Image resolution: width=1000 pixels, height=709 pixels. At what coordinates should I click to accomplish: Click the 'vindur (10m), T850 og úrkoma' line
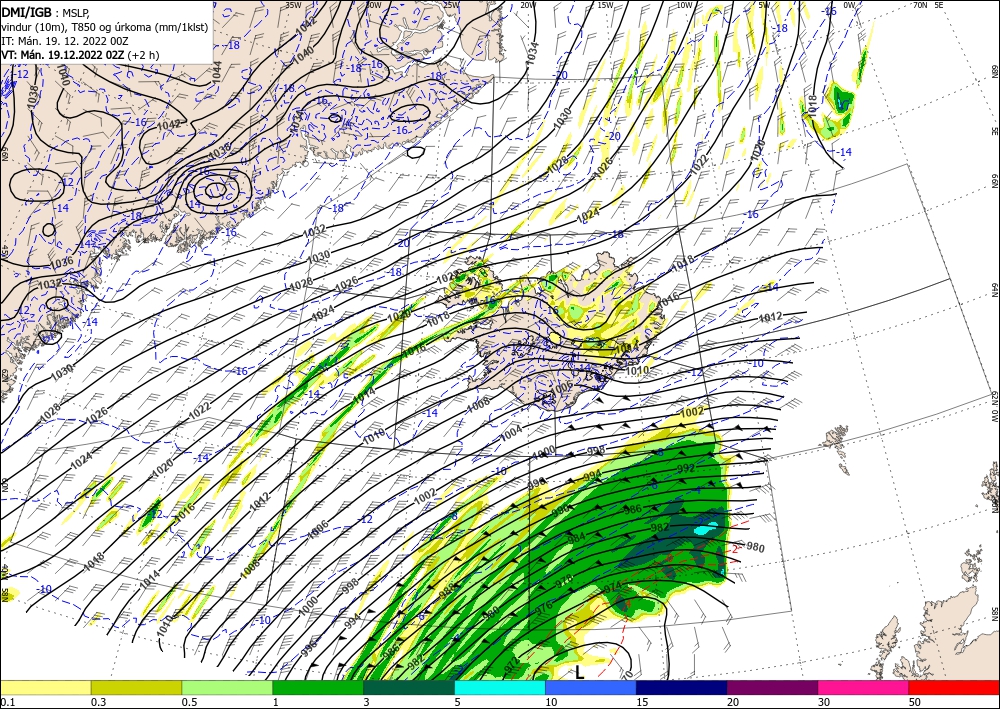click(x=105, y=27)
